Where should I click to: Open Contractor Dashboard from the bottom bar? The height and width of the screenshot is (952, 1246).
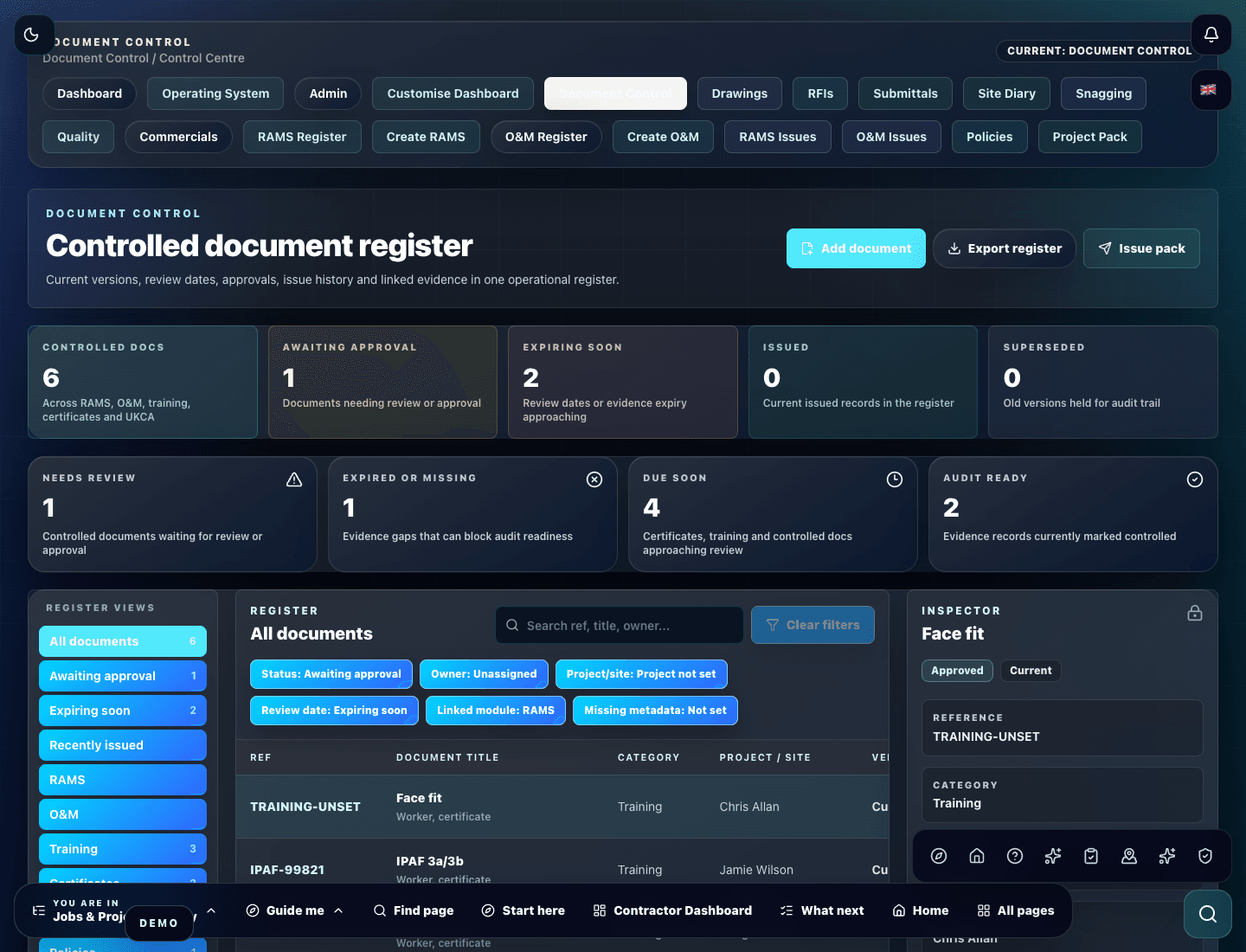[672, 910]
